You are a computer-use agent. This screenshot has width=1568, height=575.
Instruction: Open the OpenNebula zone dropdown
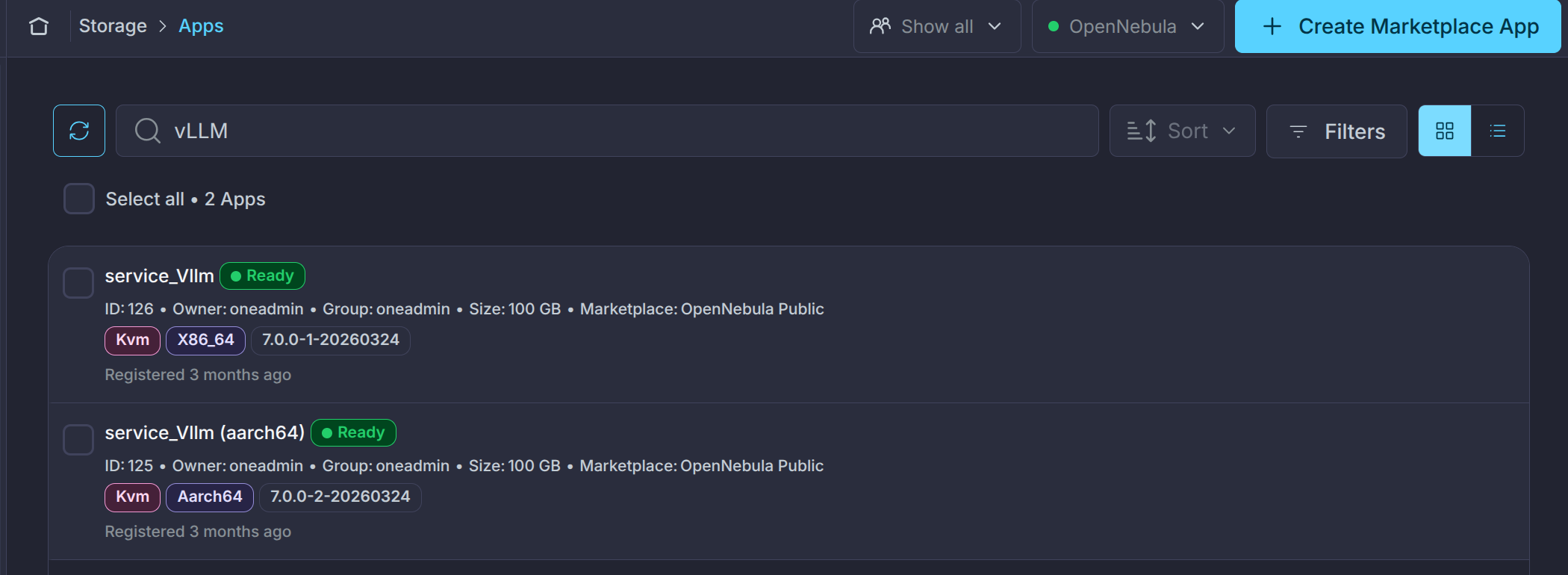(1127, 26)
